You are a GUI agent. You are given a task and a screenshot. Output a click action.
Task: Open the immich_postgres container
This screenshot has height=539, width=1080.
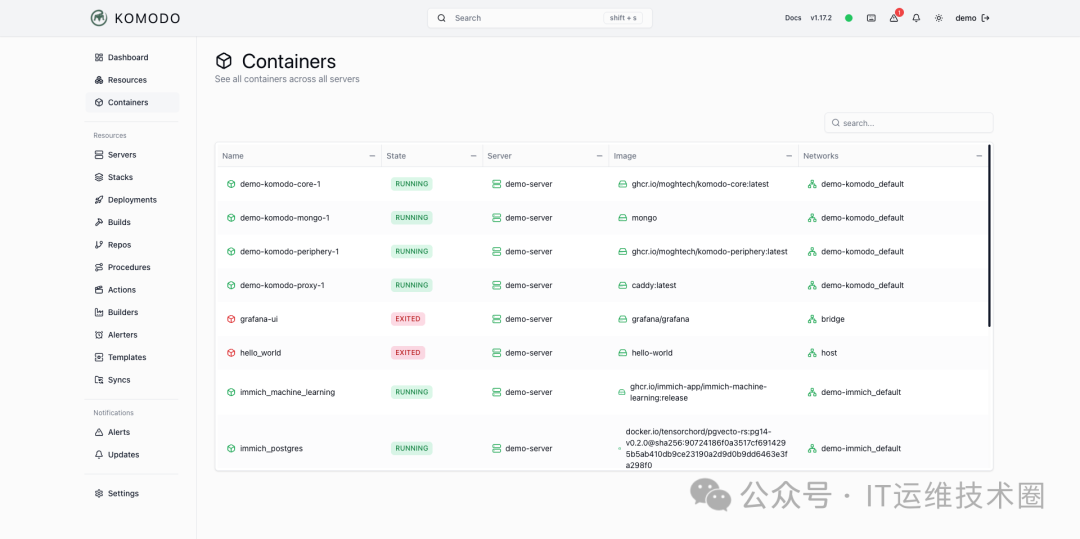click(271, 449)
